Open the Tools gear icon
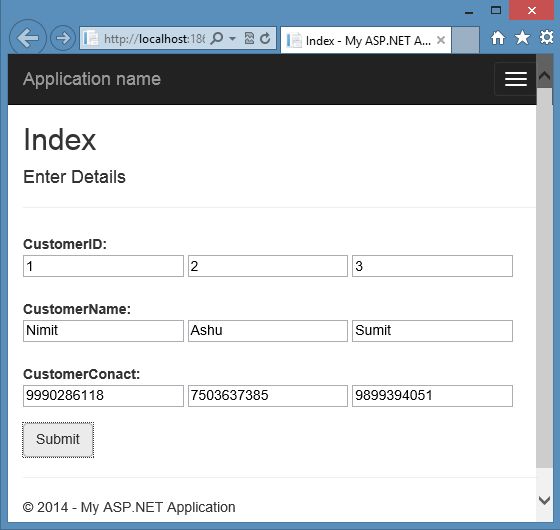The width and height of the screenshot is (560, 530). 546,37
